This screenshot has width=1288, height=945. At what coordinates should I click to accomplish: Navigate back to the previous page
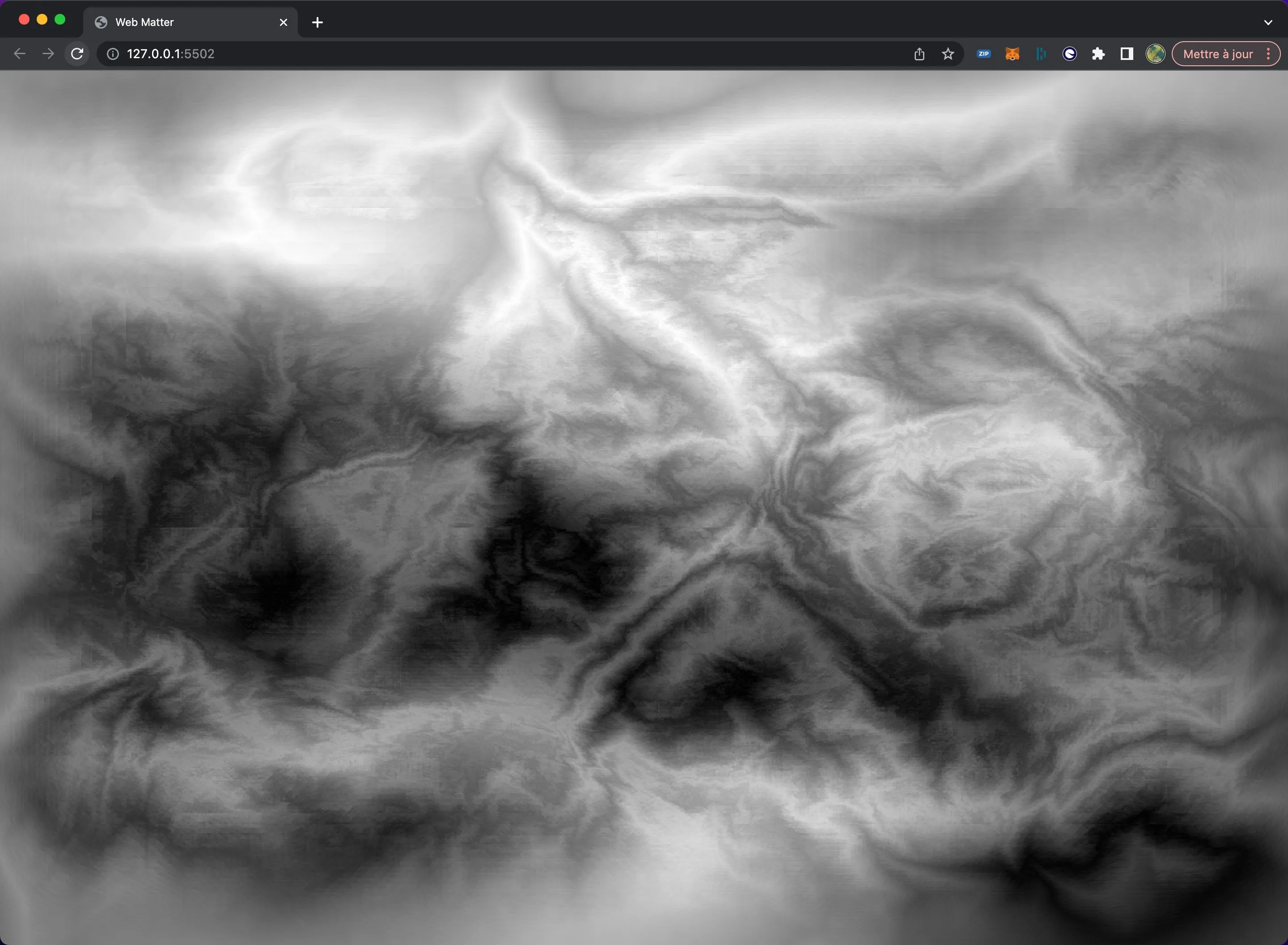point(19,53)
